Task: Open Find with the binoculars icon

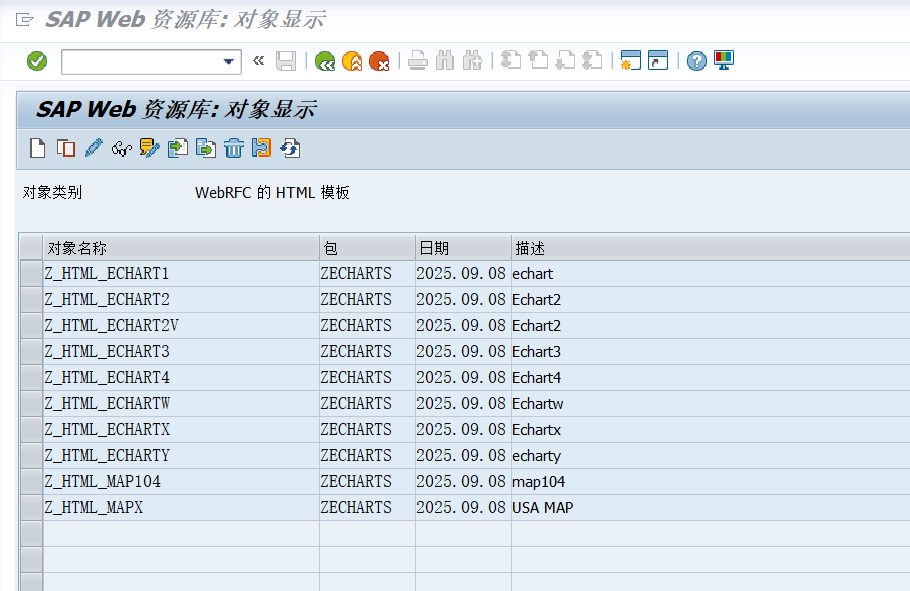Action: pos(445,60)
